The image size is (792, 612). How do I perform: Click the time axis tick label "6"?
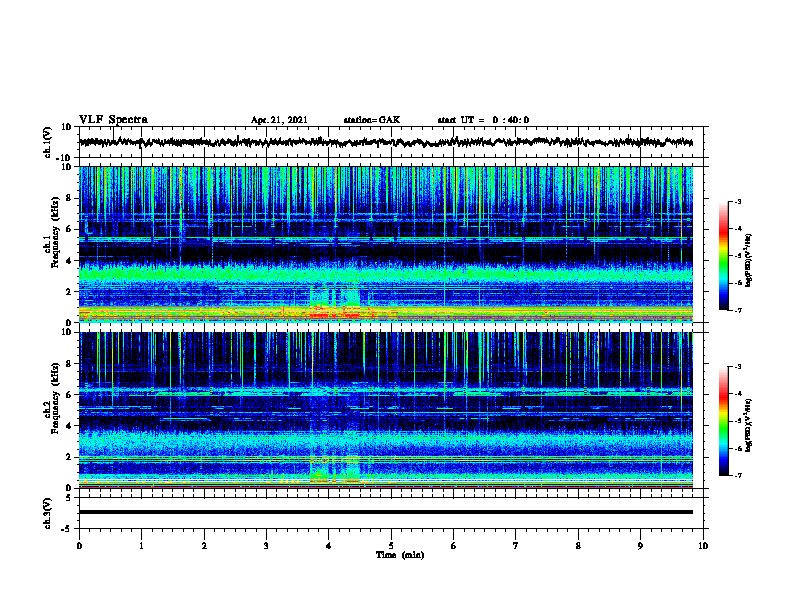[x=454, y=546]
